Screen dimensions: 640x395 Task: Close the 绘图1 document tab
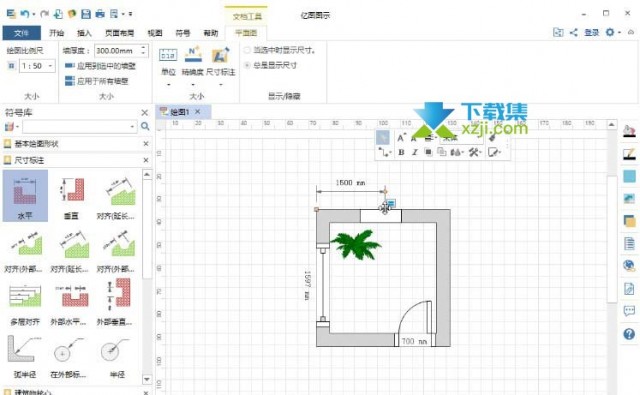tap(198, 111)
